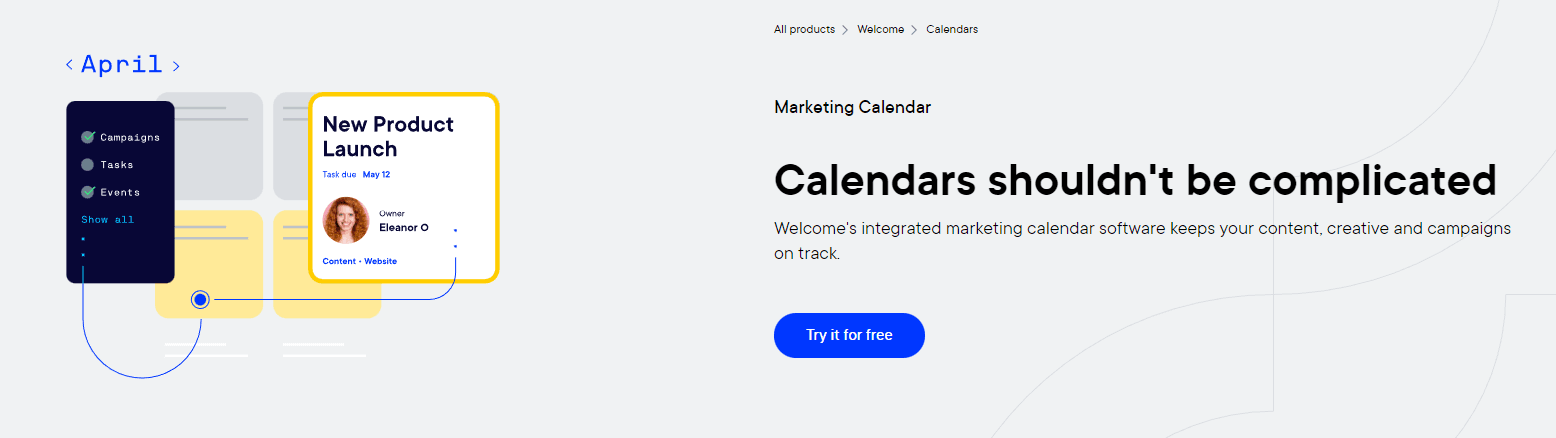Screen dimensions: 1556x438
Task: Click the Marketing Calendar subtitle
Action: click(852, 107)
